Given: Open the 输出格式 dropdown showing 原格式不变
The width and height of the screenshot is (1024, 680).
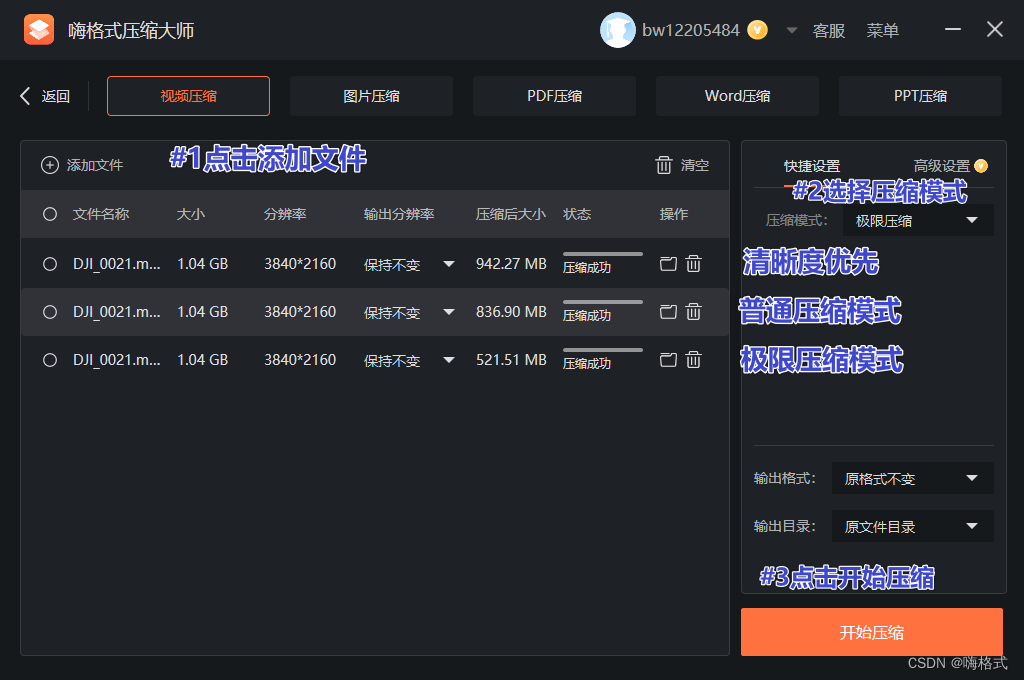Looking at the screenshot, I should [x=913, y=478].
